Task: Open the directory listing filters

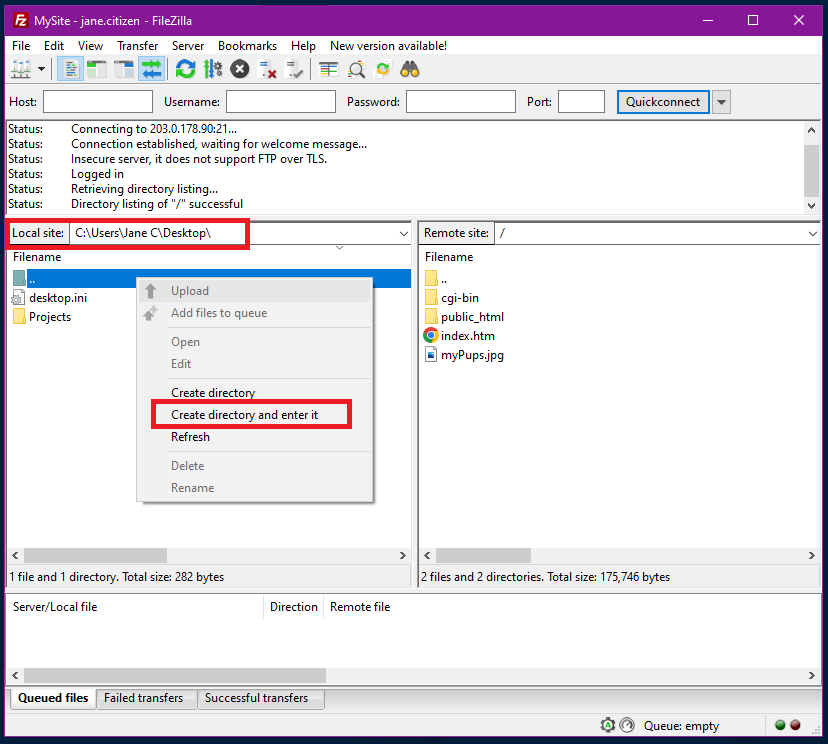Action: [327, 68]
